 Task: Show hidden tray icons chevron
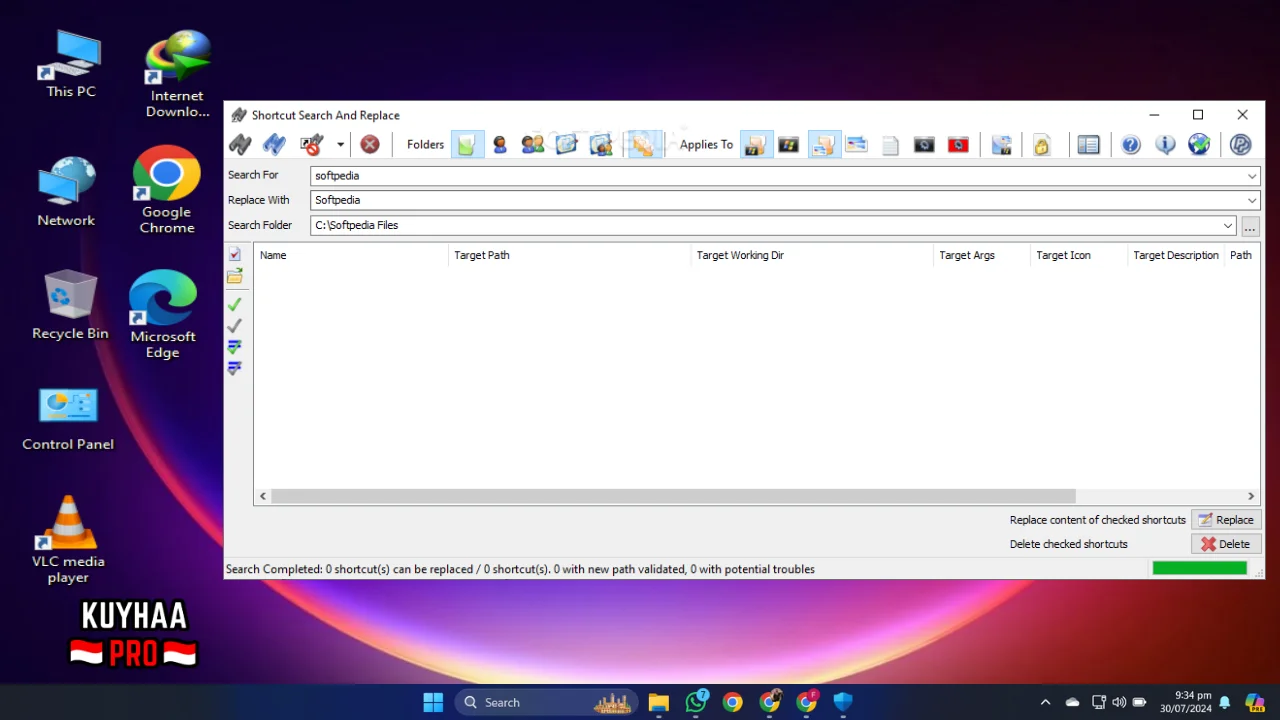pos(1045,702)
